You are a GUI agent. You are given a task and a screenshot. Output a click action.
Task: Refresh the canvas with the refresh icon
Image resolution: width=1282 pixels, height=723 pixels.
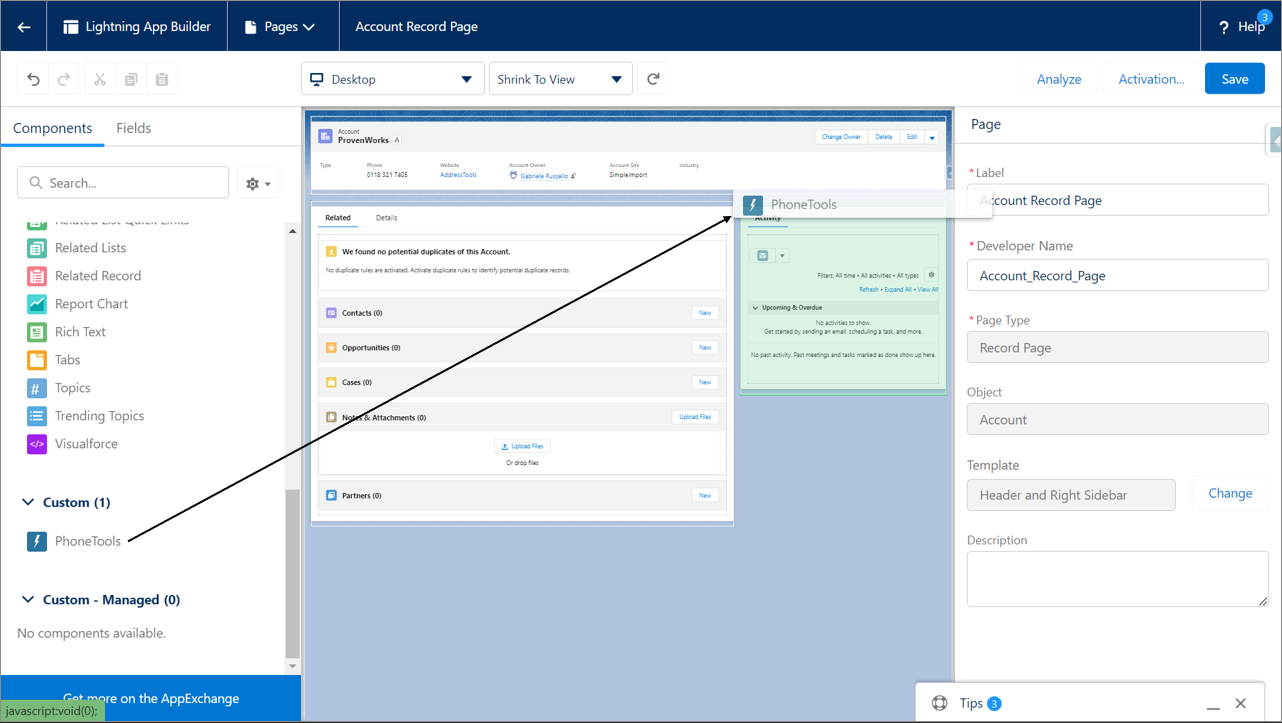point(654,78)
